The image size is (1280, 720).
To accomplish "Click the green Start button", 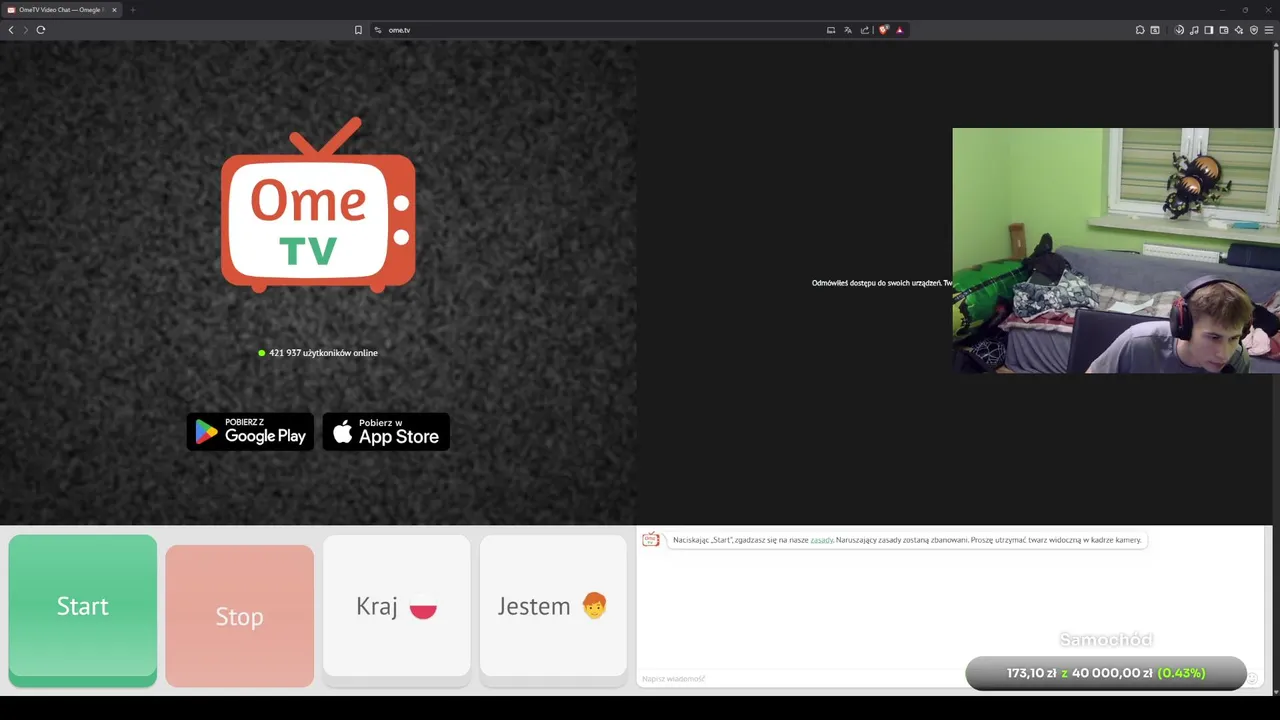I will pos(83,610).
